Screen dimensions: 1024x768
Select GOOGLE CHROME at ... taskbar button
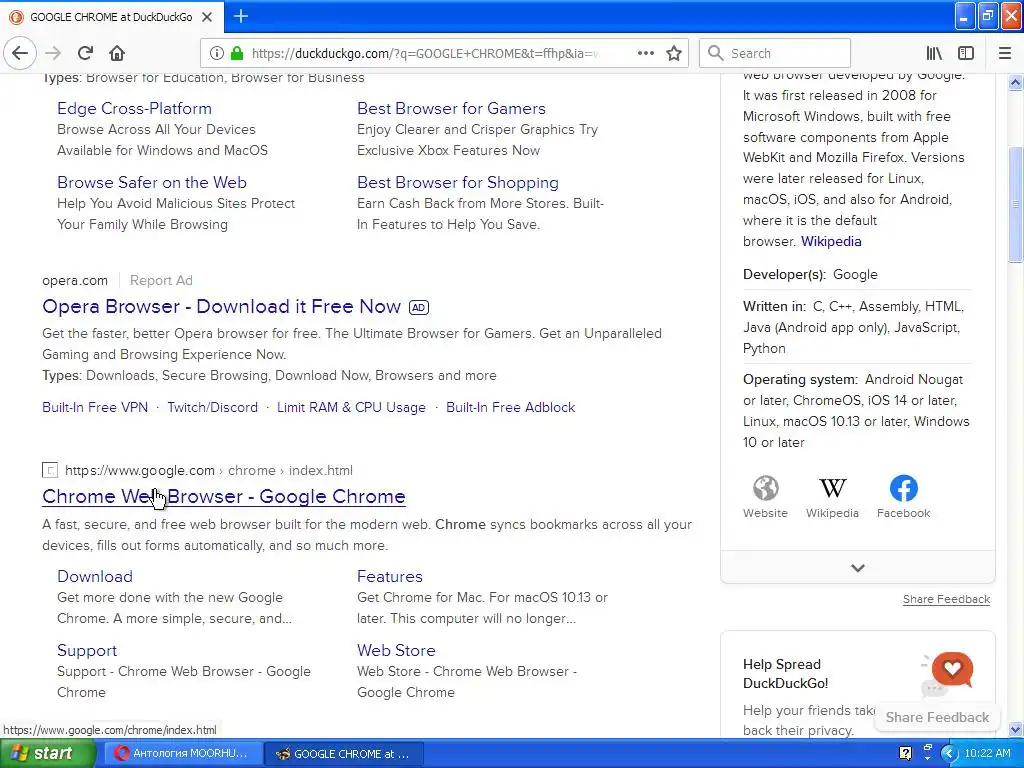point(344,754)
